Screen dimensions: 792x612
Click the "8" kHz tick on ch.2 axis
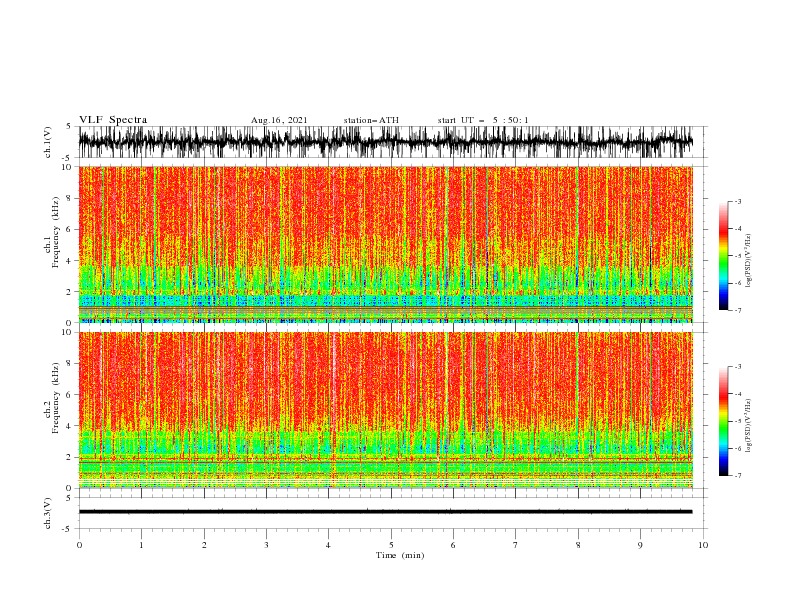tap(70, 364)
